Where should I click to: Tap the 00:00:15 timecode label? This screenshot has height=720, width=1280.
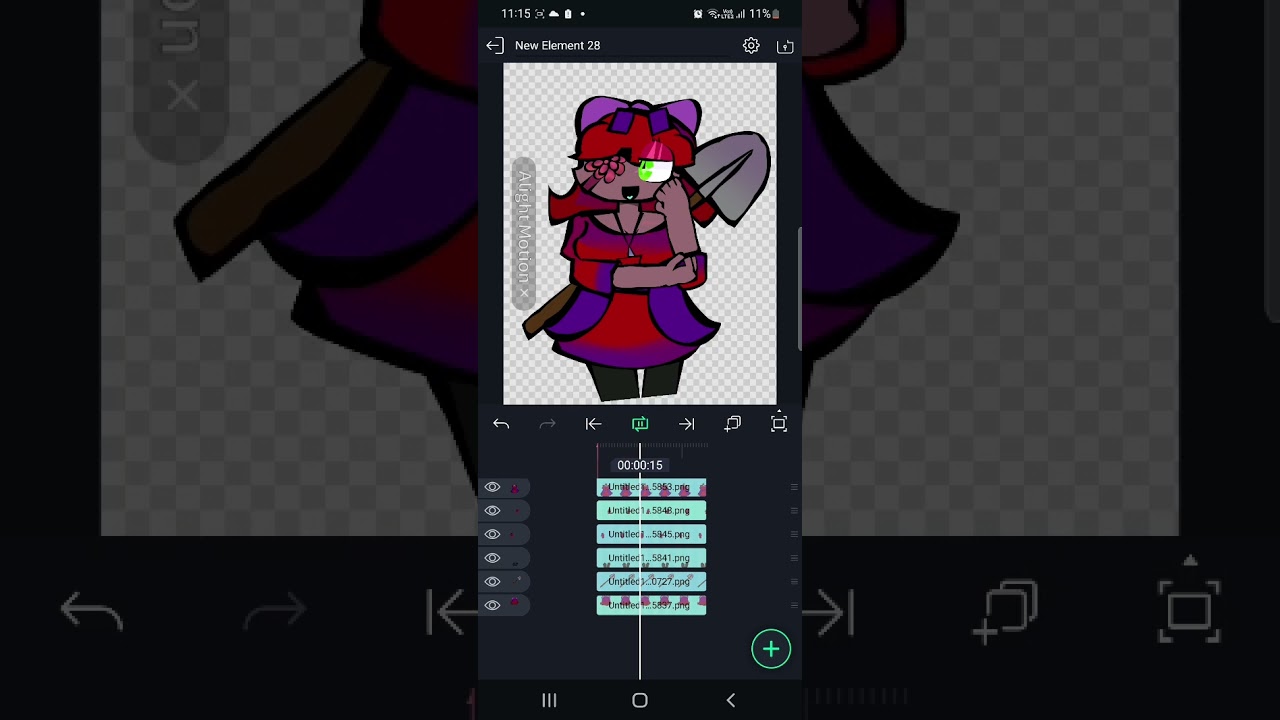[640, 465]
